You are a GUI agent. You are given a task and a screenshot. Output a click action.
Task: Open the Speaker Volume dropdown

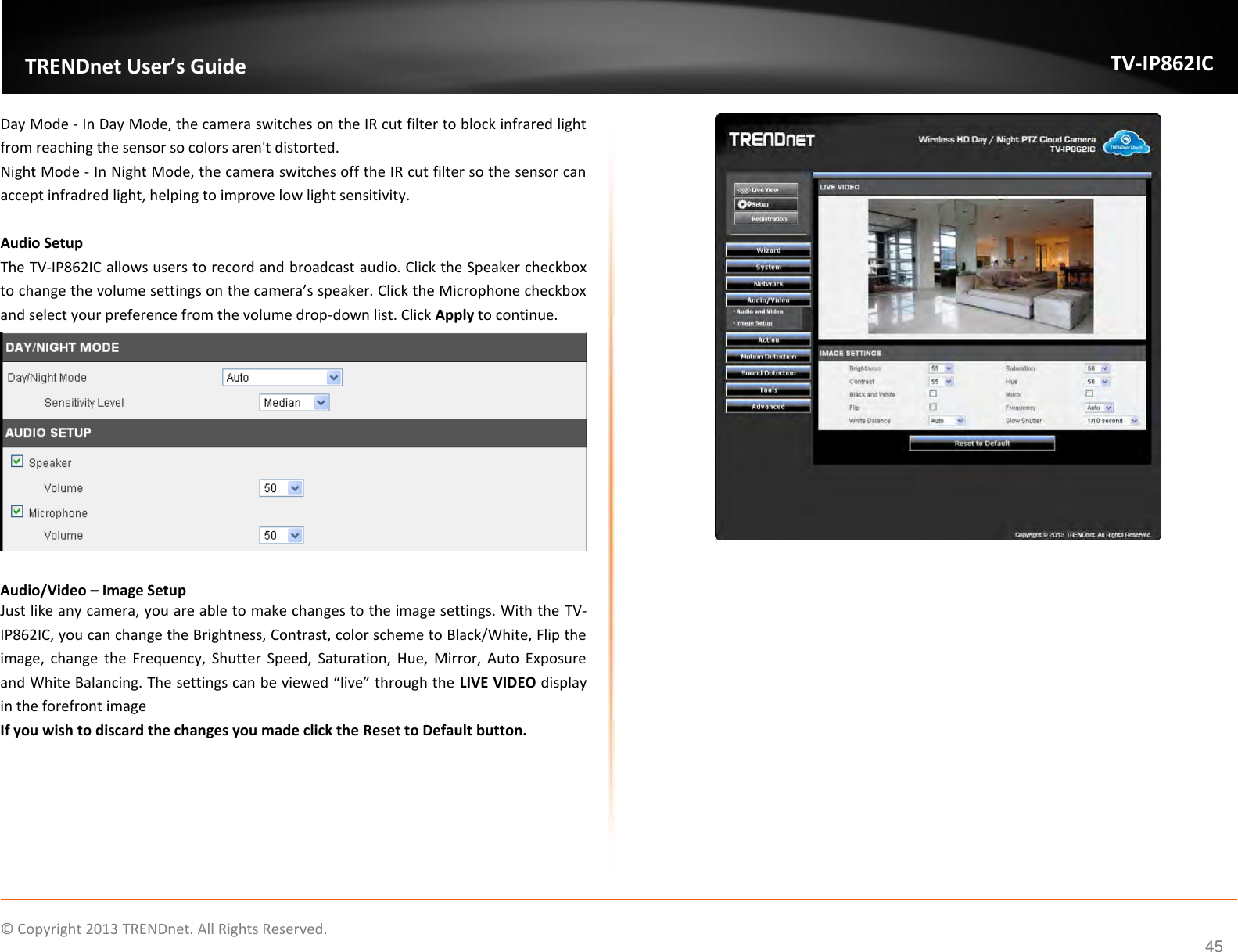tap(282, 488)
